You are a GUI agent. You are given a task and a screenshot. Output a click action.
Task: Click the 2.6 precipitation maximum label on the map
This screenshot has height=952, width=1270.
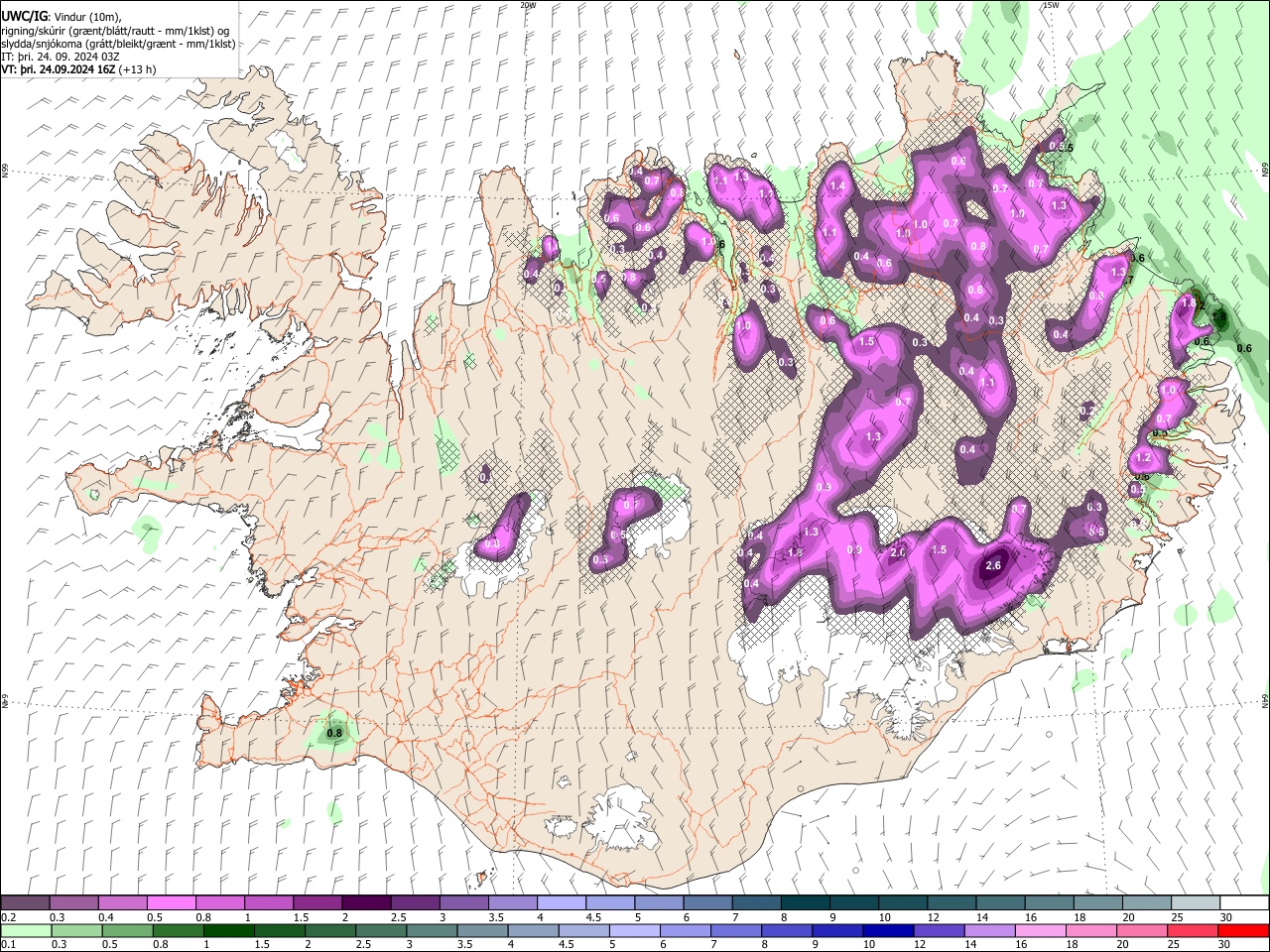993,567
